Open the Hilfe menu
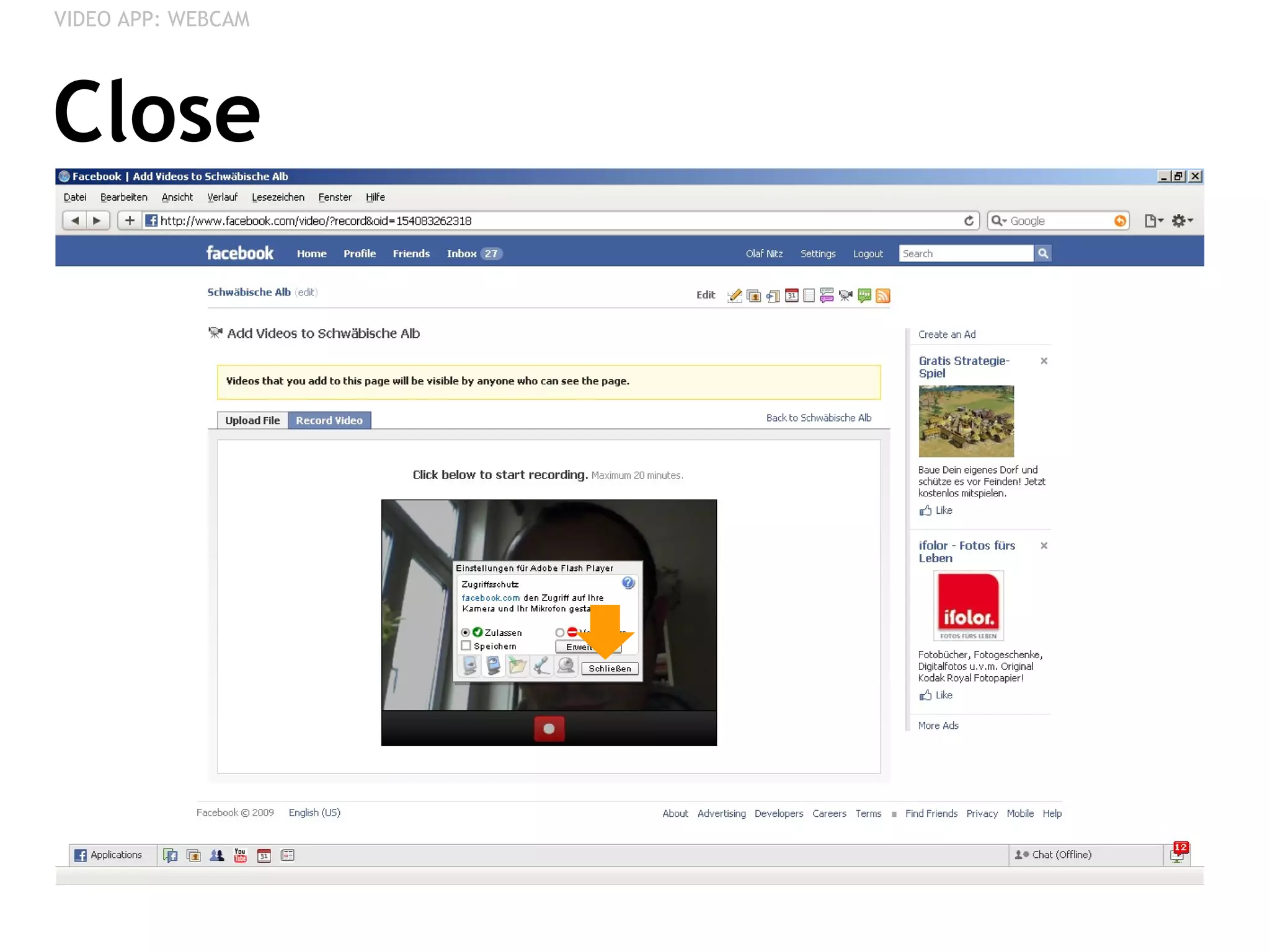This screenshot has width=1270, height=952. coord(375,197)
